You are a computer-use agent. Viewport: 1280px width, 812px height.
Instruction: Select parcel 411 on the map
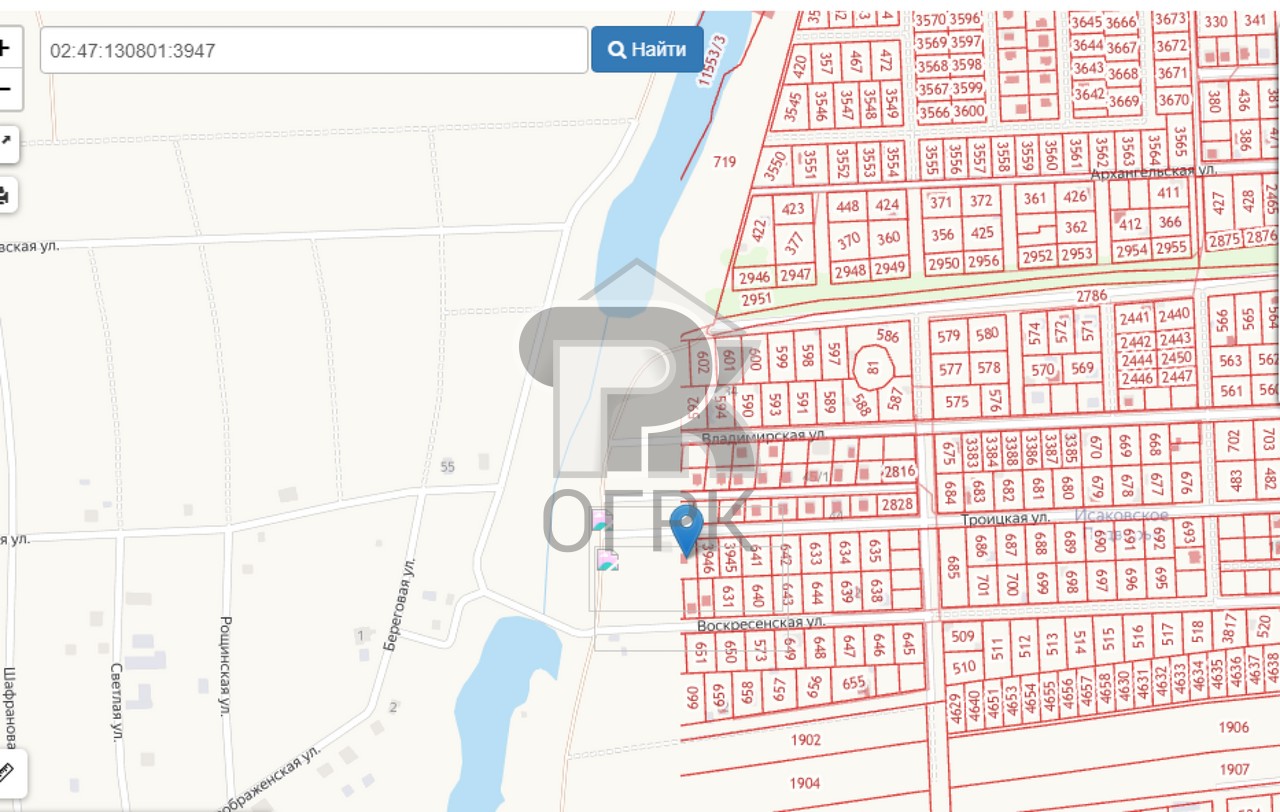click(1168, 193)
